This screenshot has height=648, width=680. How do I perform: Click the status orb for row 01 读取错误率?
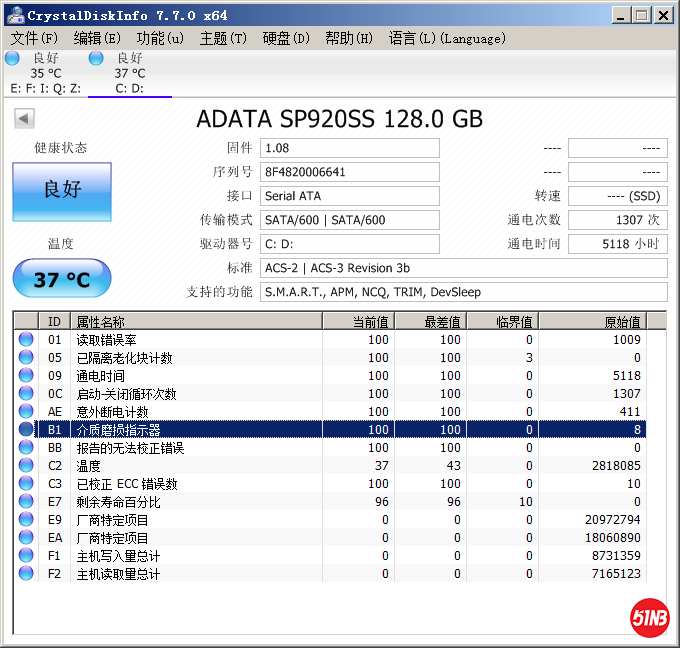pos(26,340)
